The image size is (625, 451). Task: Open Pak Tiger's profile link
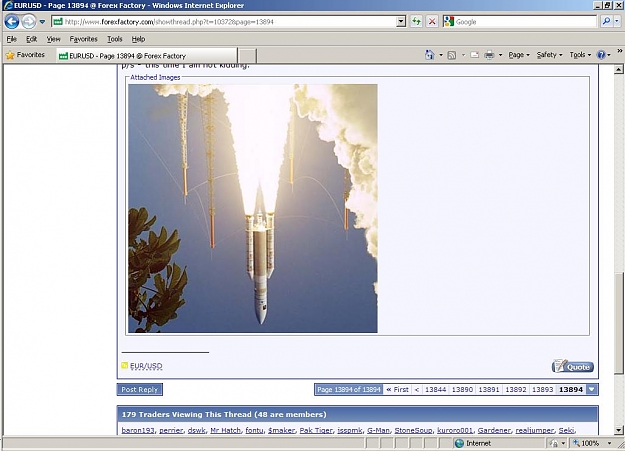(x=316, y=430)
